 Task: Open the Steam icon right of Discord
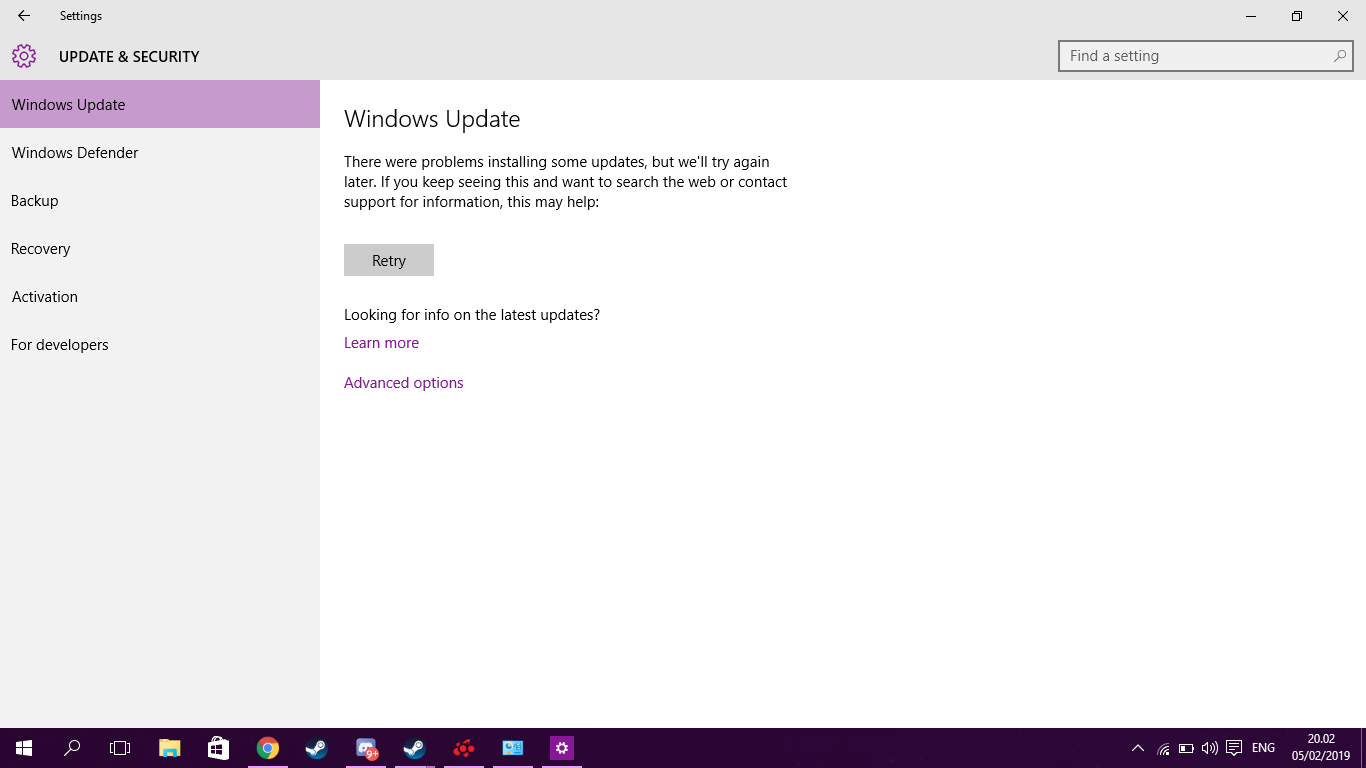tap(414, 748)
